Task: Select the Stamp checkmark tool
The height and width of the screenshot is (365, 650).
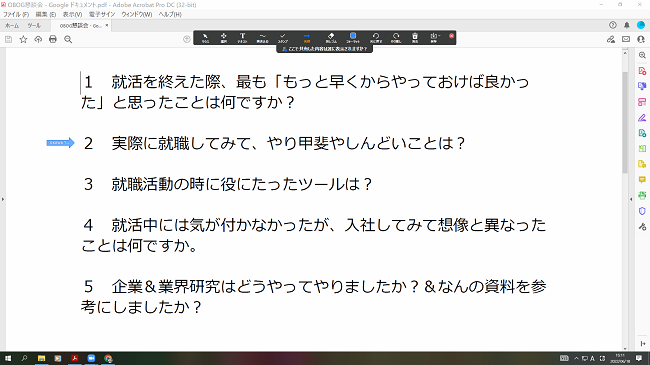Action: coord(283,38)
